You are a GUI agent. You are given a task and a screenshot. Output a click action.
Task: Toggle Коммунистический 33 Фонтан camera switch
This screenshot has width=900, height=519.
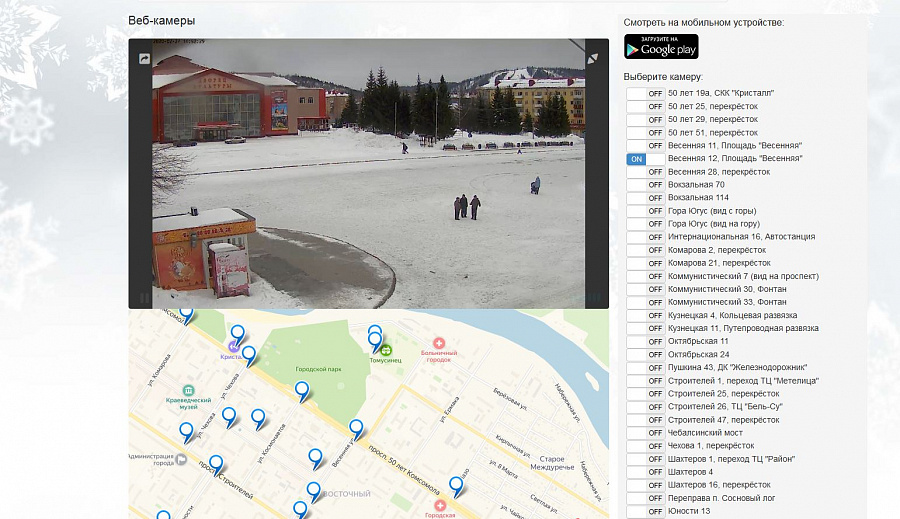[x=646, y=302]
